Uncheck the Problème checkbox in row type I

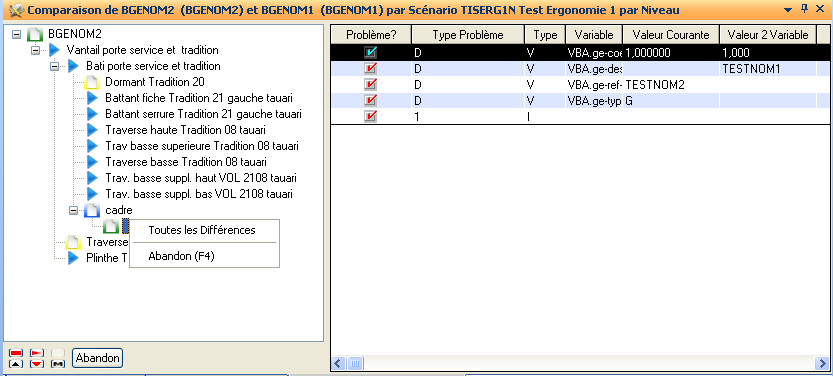point(370,116)
